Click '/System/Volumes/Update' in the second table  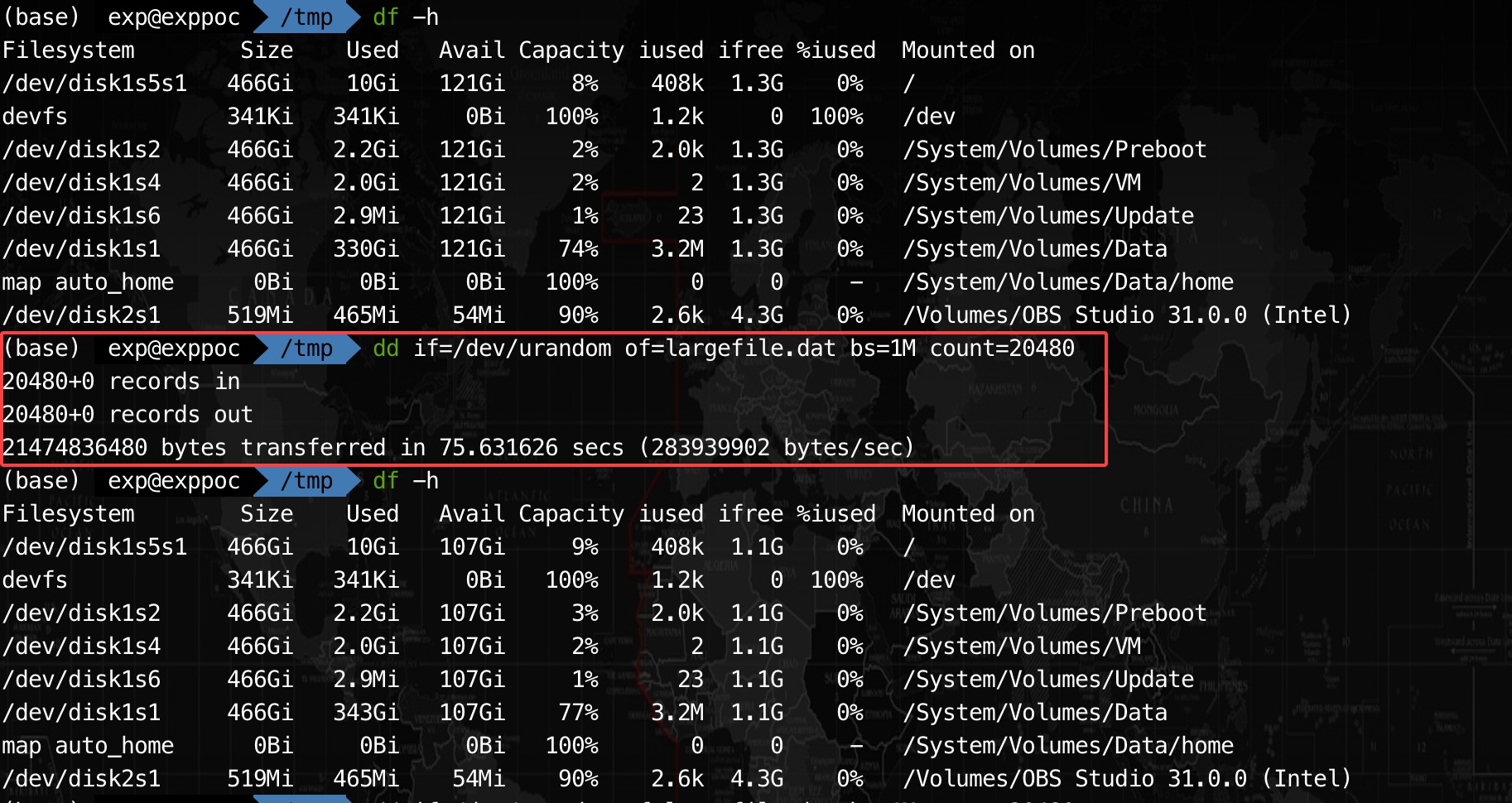pos(1048,679)
